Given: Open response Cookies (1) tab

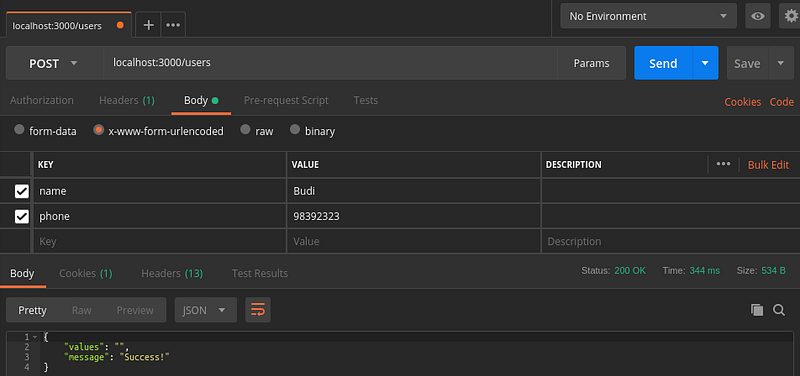Looking at the screenshot, I should pyautogui.click(x=86, y=273).
